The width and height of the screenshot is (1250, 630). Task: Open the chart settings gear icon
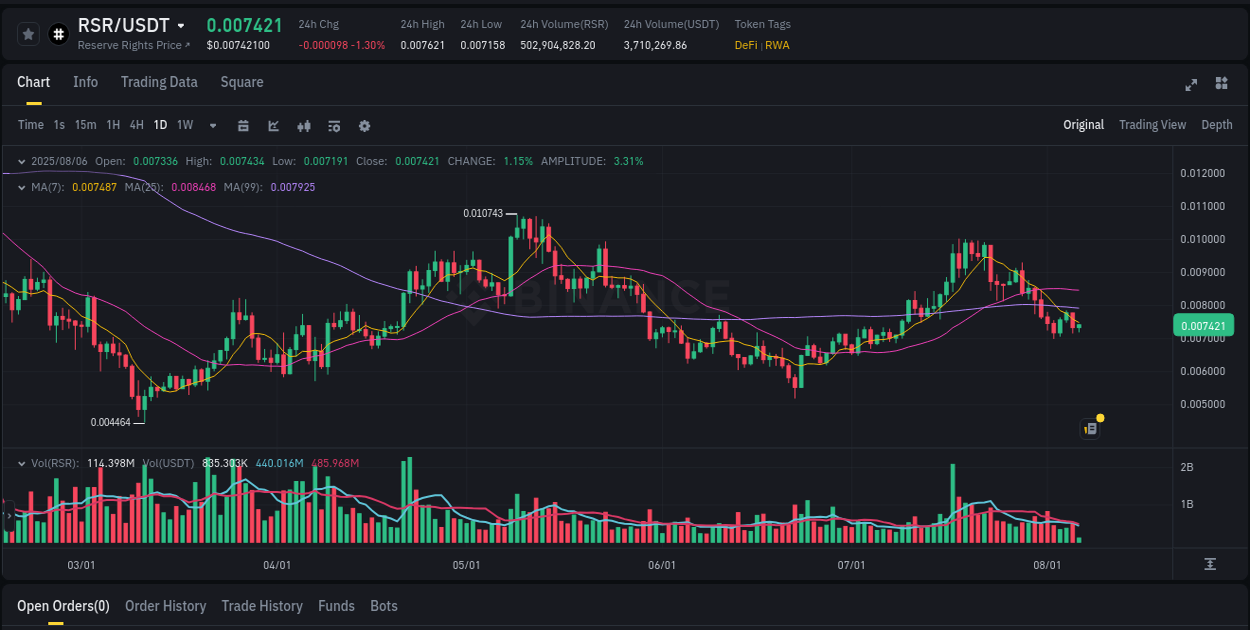[x=364, y=126]
